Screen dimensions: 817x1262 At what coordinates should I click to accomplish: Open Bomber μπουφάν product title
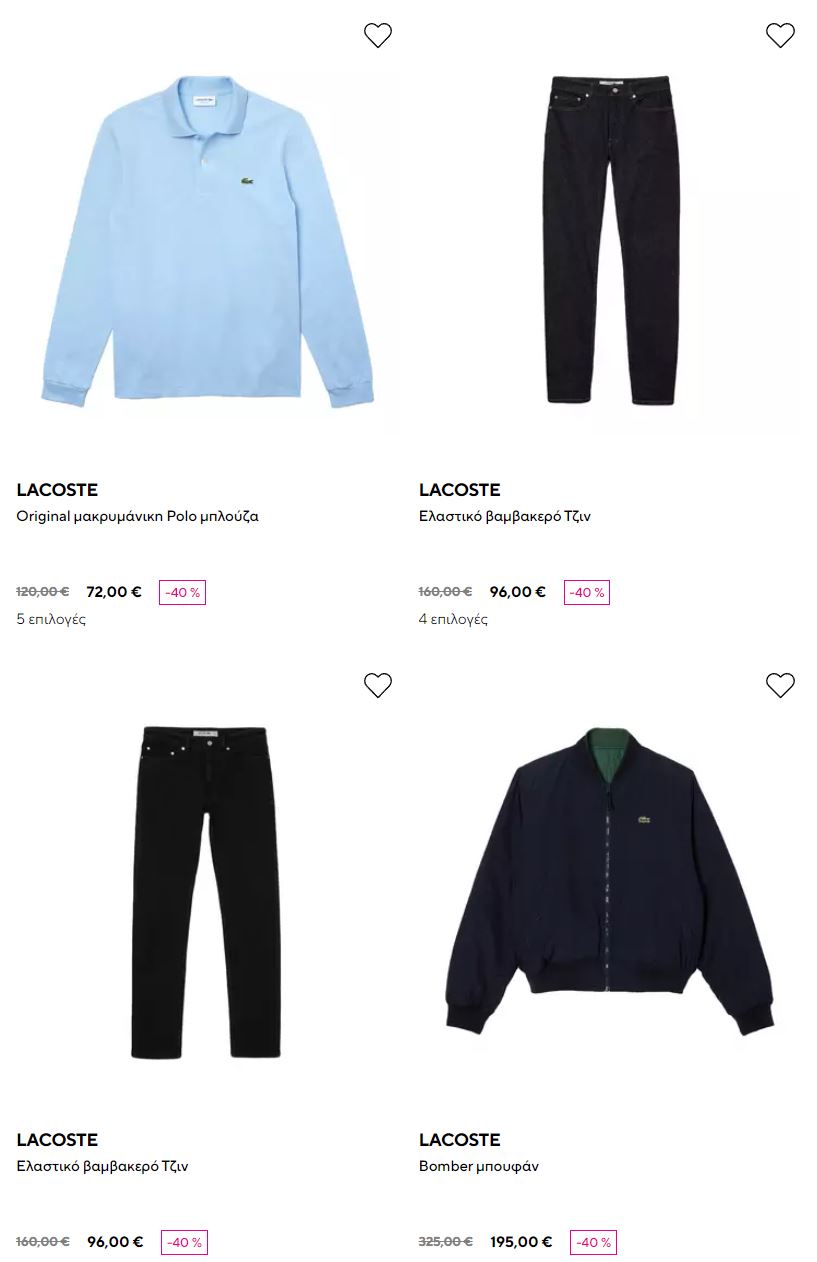[x=479, y=1167]
